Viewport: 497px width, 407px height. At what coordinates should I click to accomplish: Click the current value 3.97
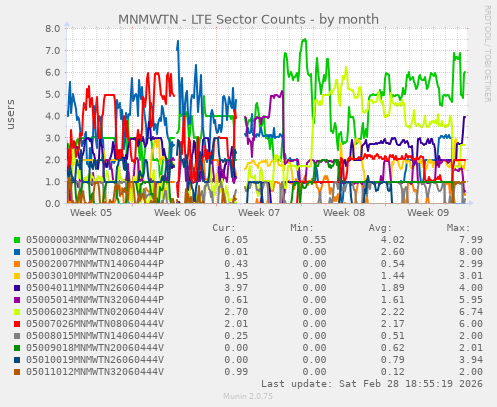pyautogui.click(x=236, y=288)
